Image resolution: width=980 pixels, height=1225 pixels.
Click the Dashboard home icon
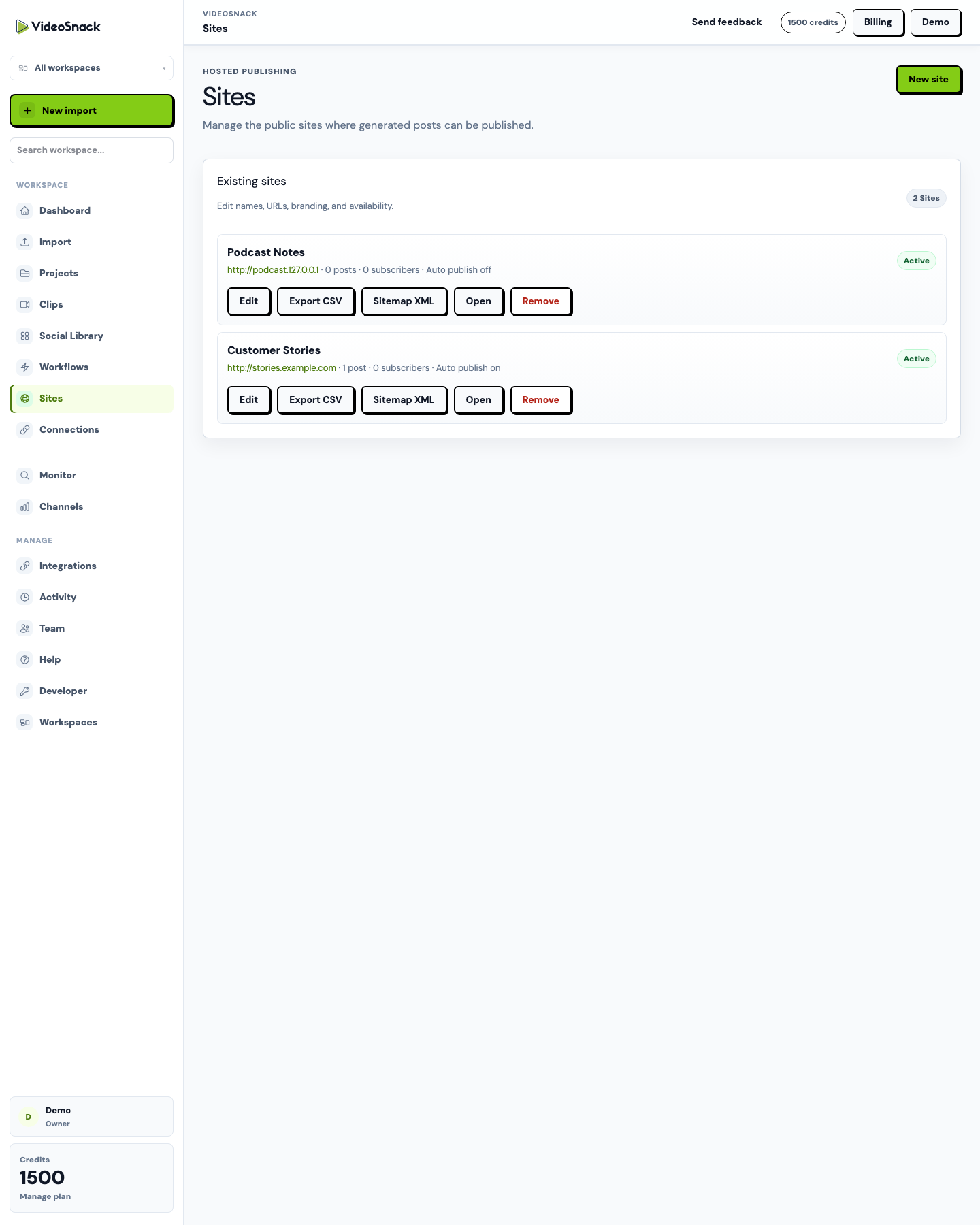pyautogui.click(x=25, y=210)
